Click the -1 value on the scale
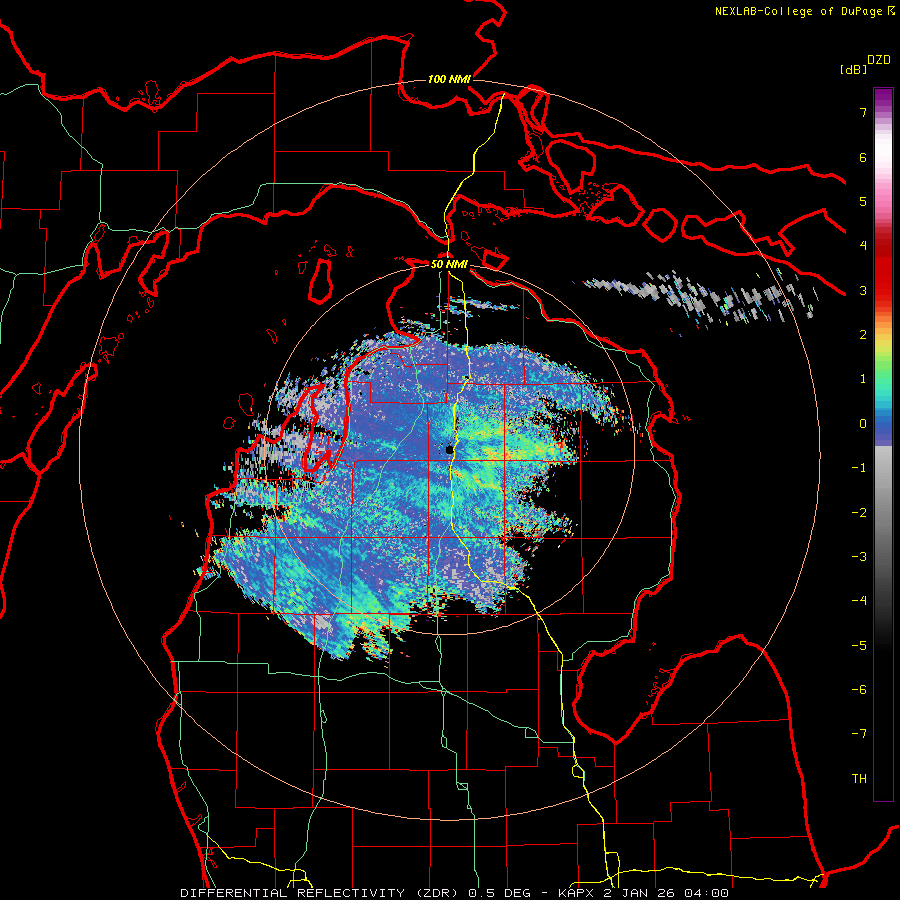The image size is (900, 900). [859, 468]
